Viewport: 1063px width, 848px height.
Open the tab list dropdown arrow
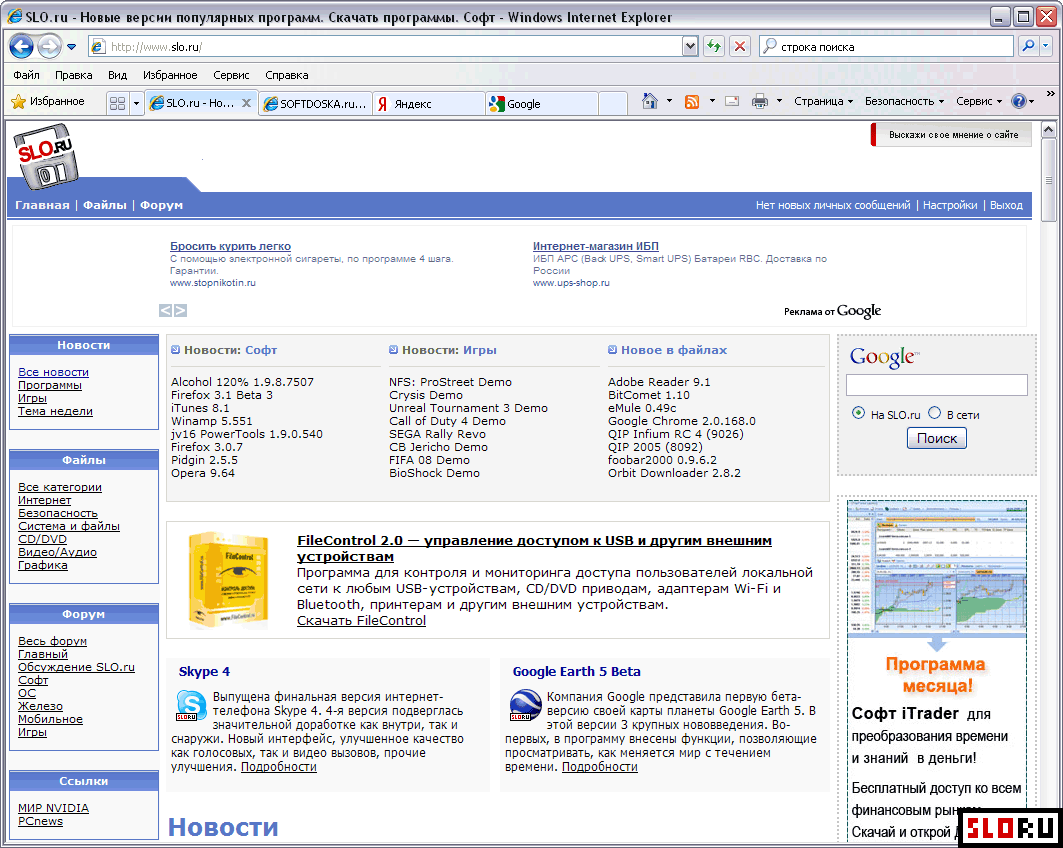click(136, 103)
